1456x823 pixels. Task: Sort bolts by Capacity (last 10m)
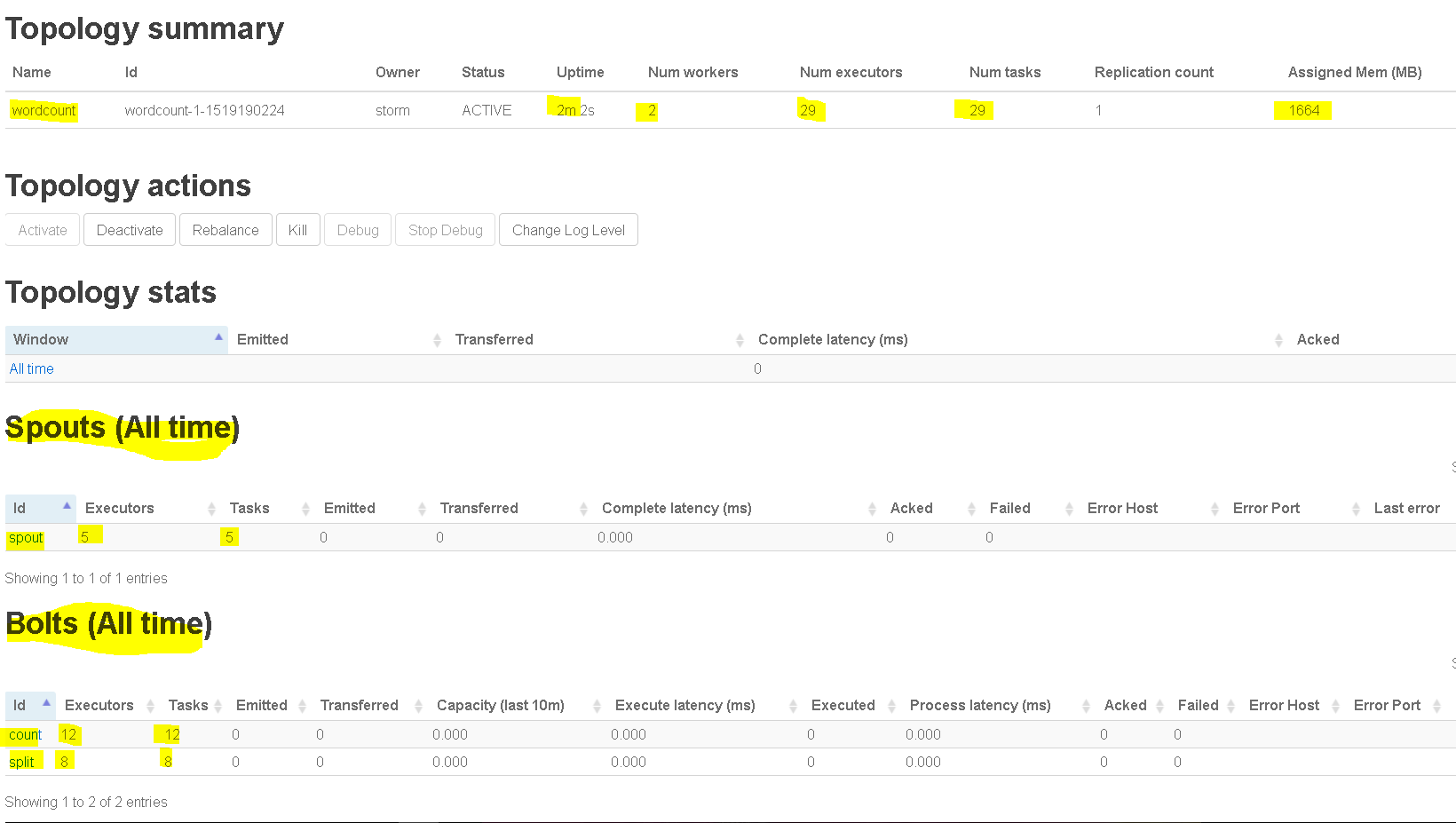coord(517,705)
